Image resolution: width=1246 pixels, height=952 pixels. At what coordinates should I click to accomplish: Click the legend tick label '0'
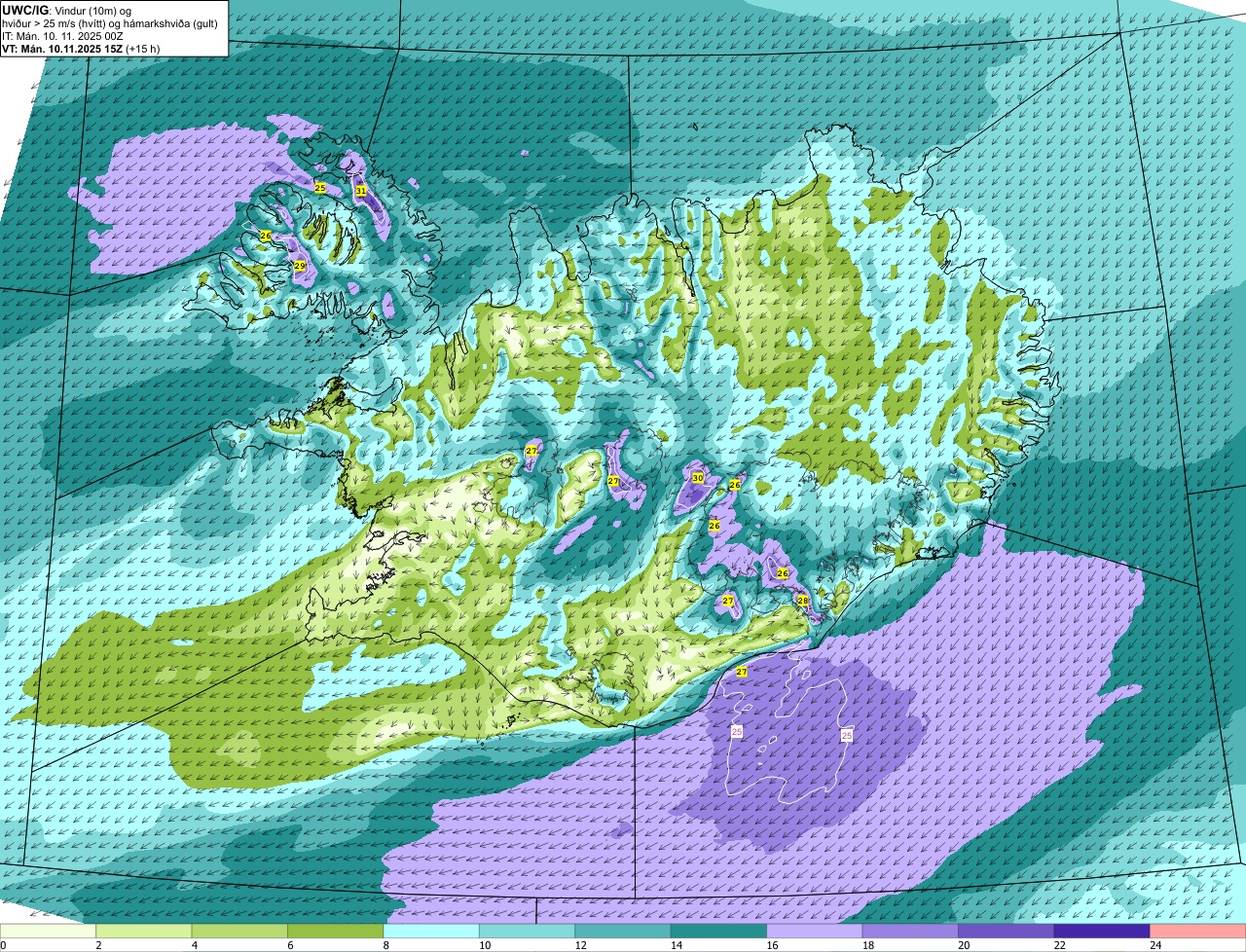coord(3,945)
